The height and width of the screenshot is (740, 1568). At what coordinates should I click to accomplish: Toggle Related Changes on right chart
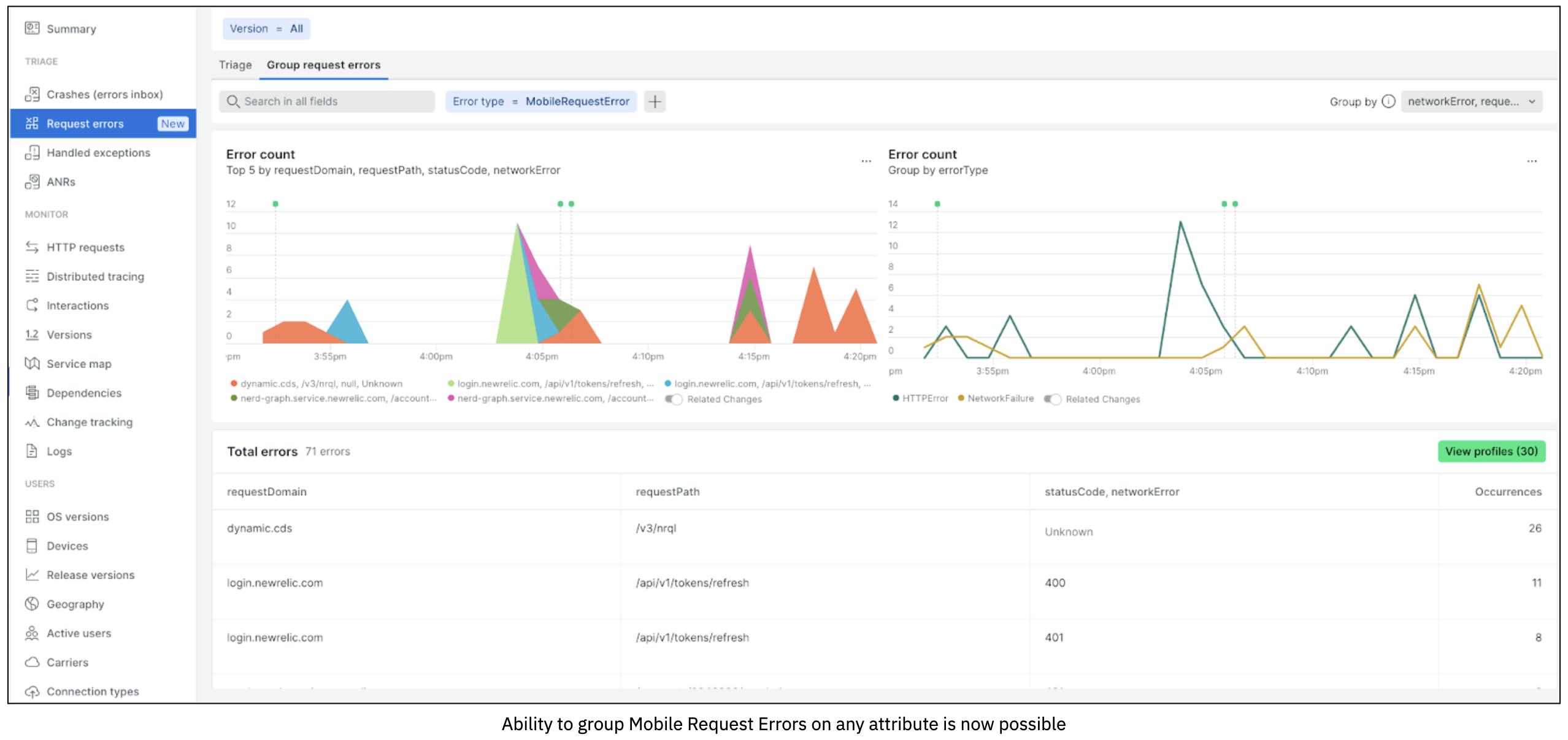pos(1052,399)
